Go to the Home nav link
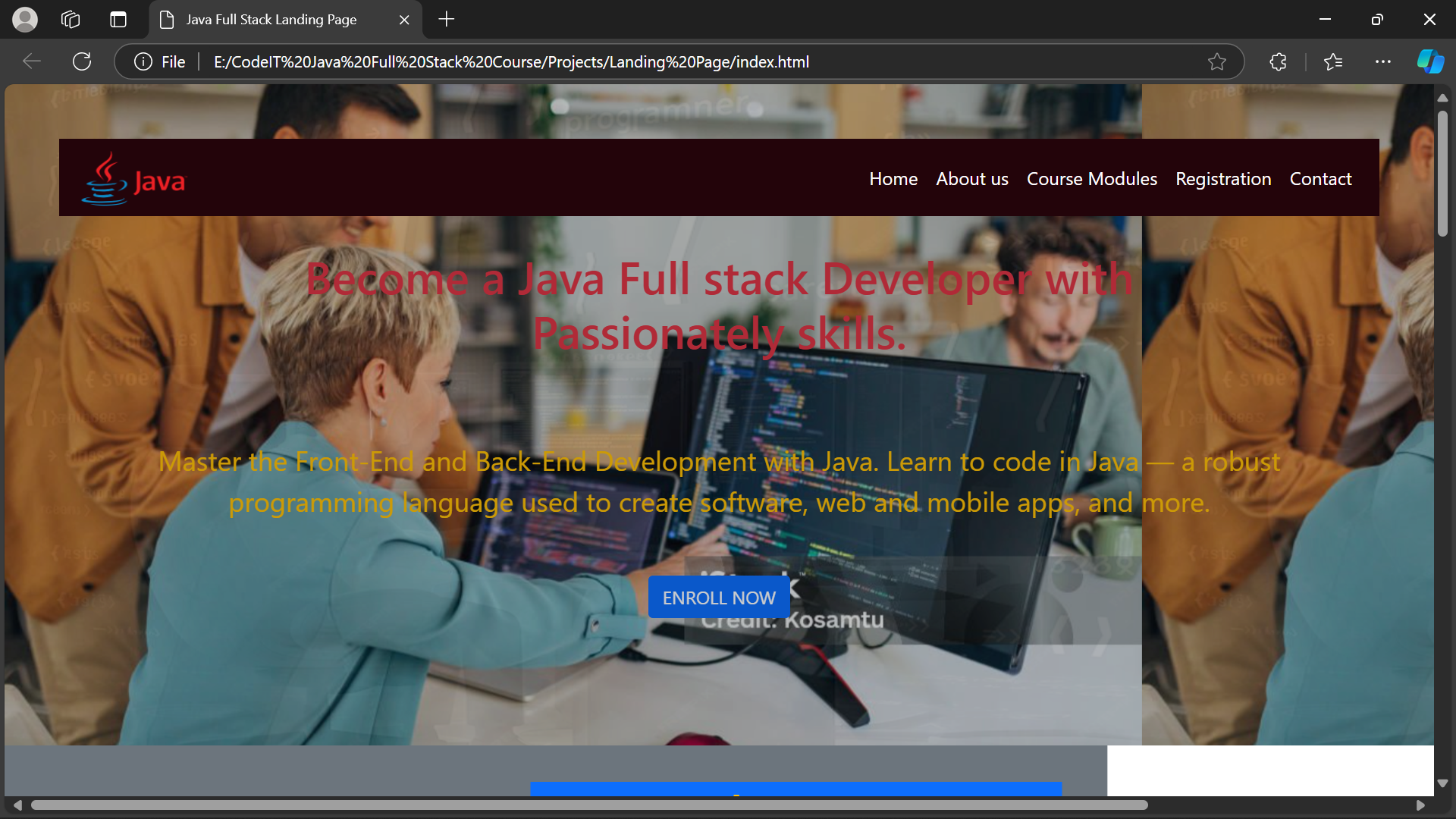The height and width of the screenshot is (819, 1456). 893,179
